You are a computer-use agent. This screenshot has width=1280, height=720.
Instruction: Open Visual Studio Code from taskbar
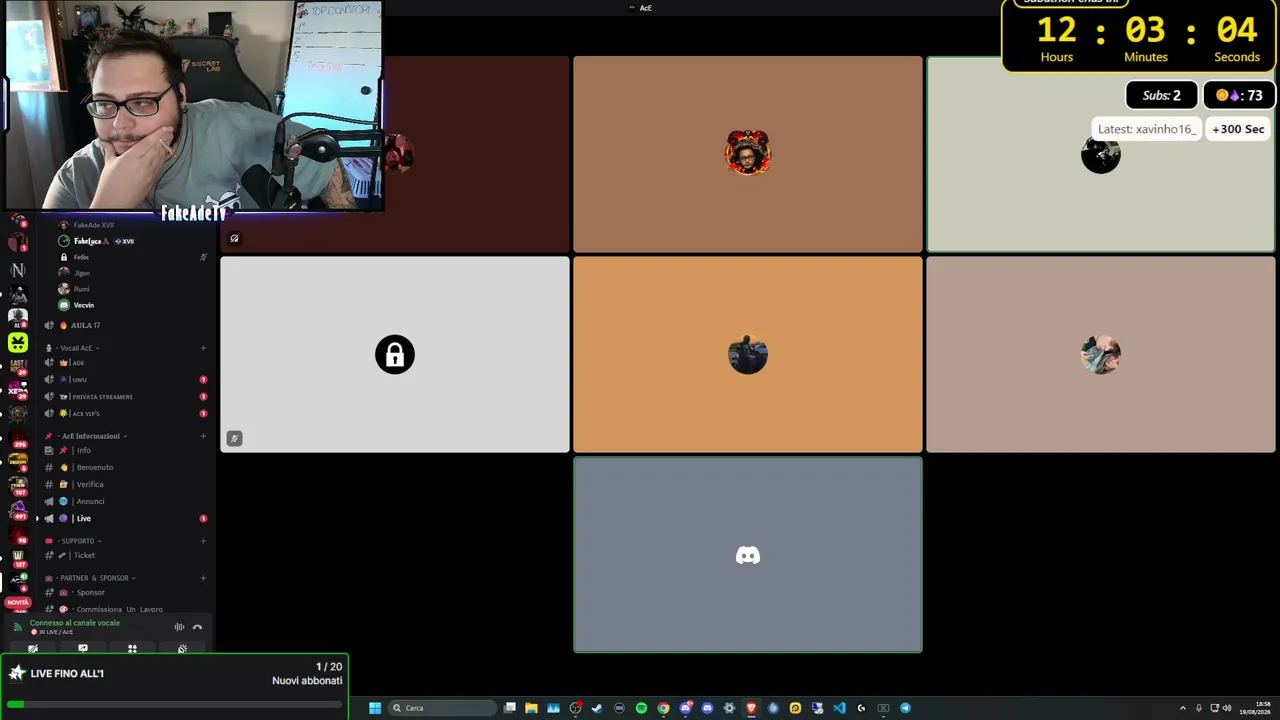pyautogui.click(x=839, y=708)
